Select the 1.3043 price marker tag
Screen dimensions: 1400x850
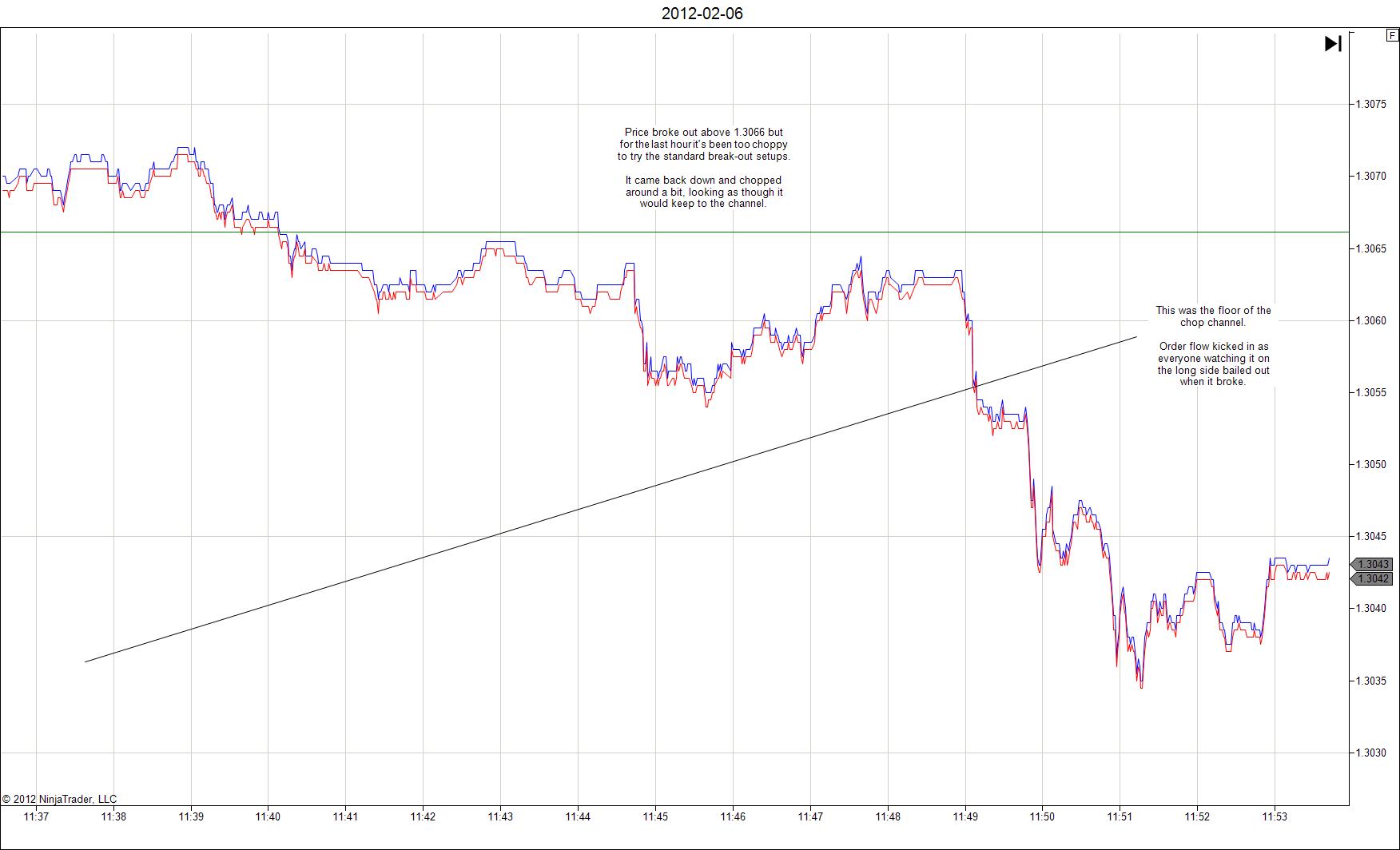coord(1371,564)
